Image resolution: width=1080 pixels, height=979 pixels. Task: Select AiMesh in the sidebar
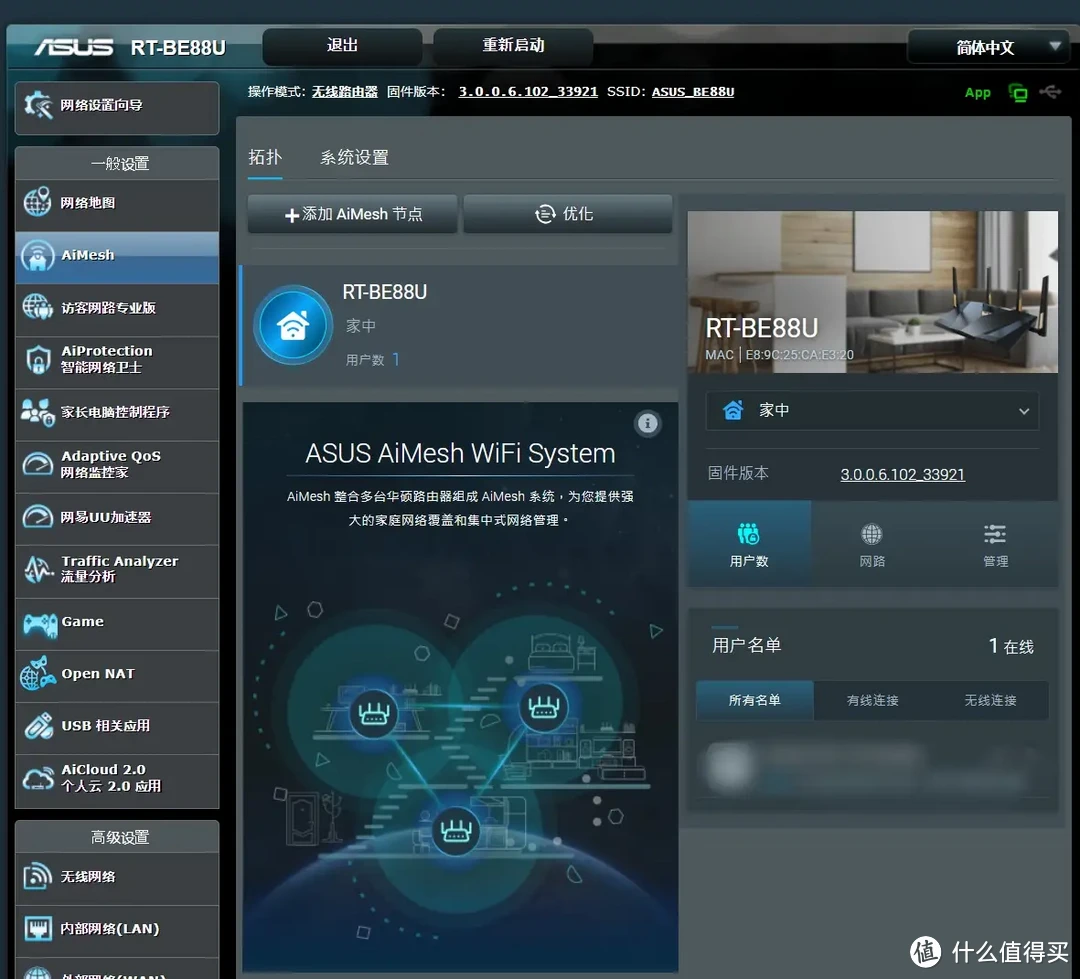117,256
